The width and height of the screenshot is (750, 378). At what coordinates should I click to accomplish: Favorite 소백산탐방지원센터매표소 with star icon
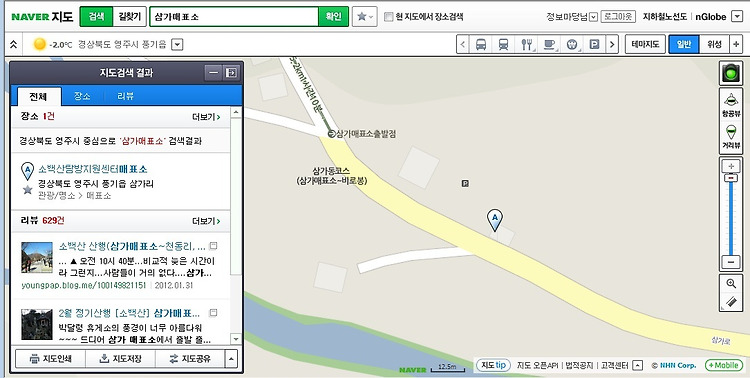[28, 190]
